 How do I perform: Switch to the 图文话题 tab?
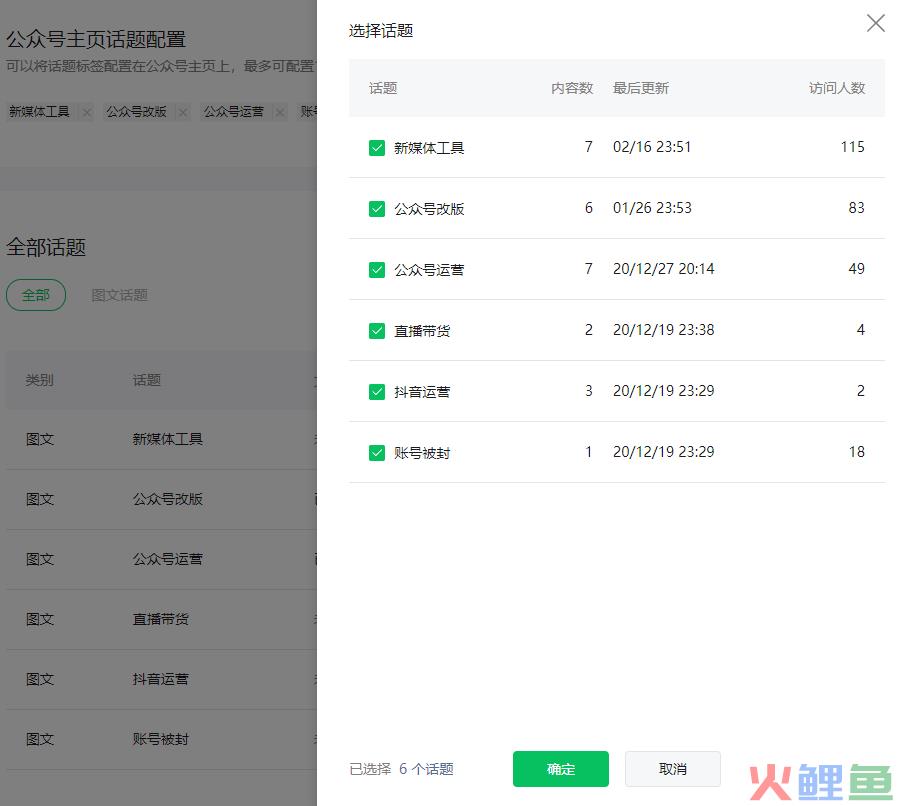pyautogui.click(x=119, y=295)
